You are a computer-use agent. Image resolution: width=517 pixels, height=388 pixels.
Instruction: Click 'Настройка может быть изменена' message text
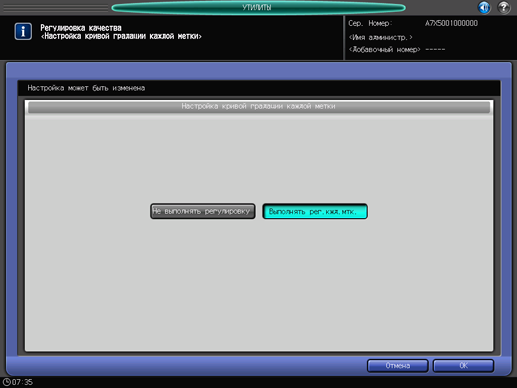pos(86,88)
